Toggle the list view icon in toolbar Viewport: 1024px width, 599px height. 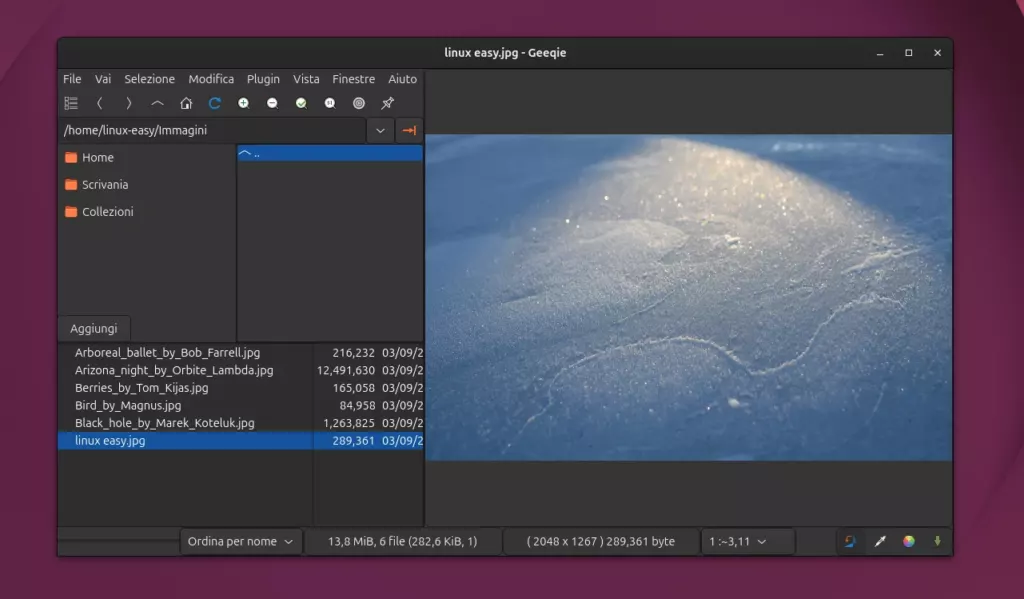click(71, 103)
